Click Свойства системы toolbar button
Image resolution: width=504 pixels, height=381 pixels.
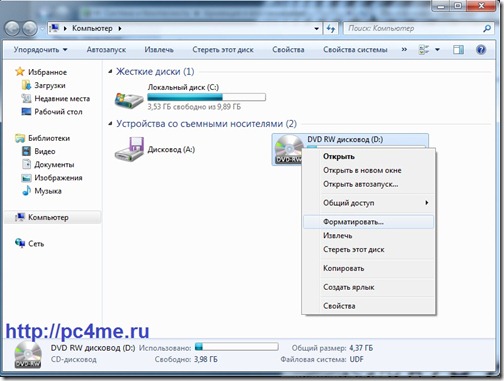pyautogui.click(x=355, y=50)
